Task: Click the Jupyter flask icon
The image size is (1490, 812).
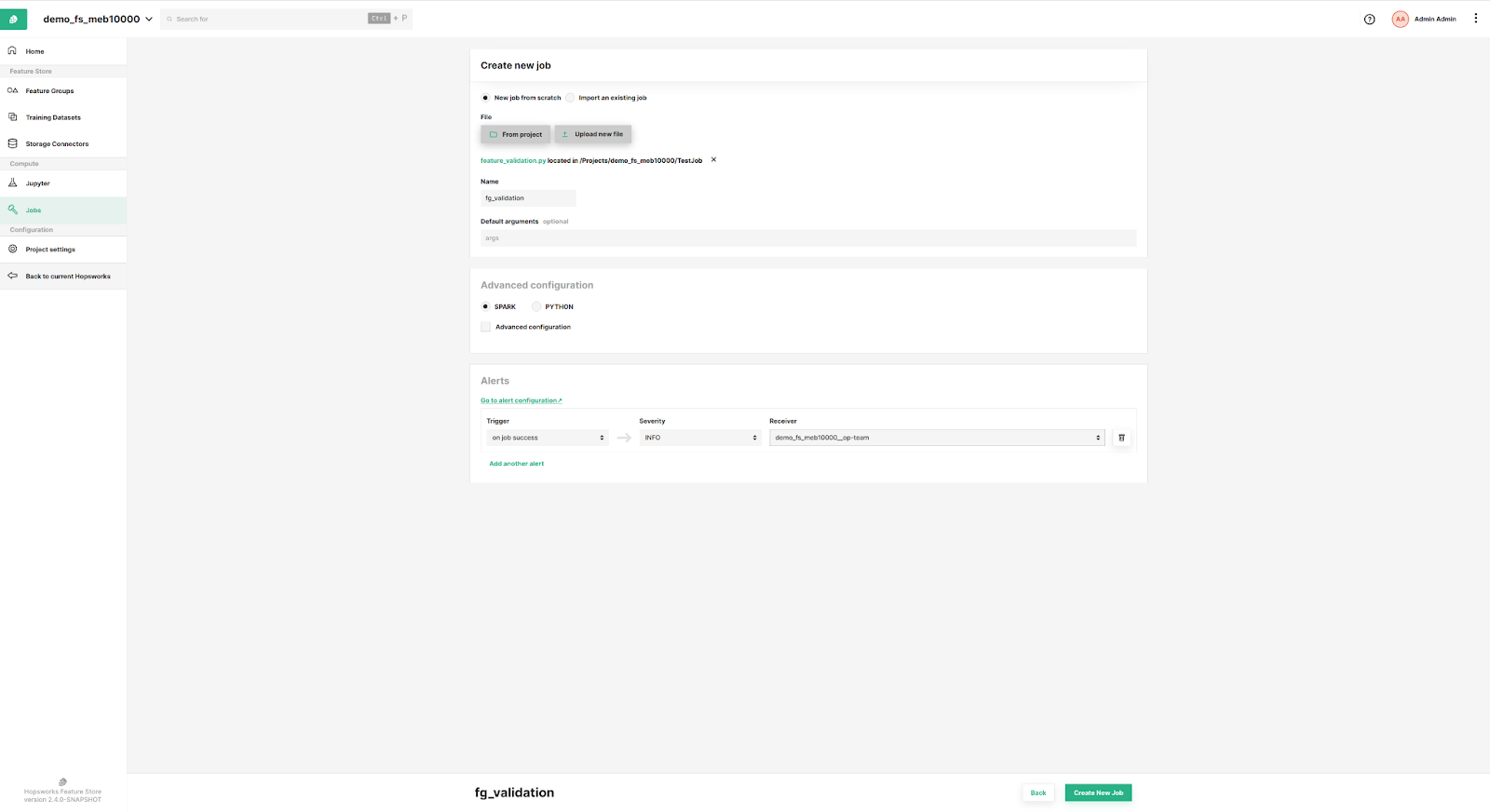Action: pos(13,183)
